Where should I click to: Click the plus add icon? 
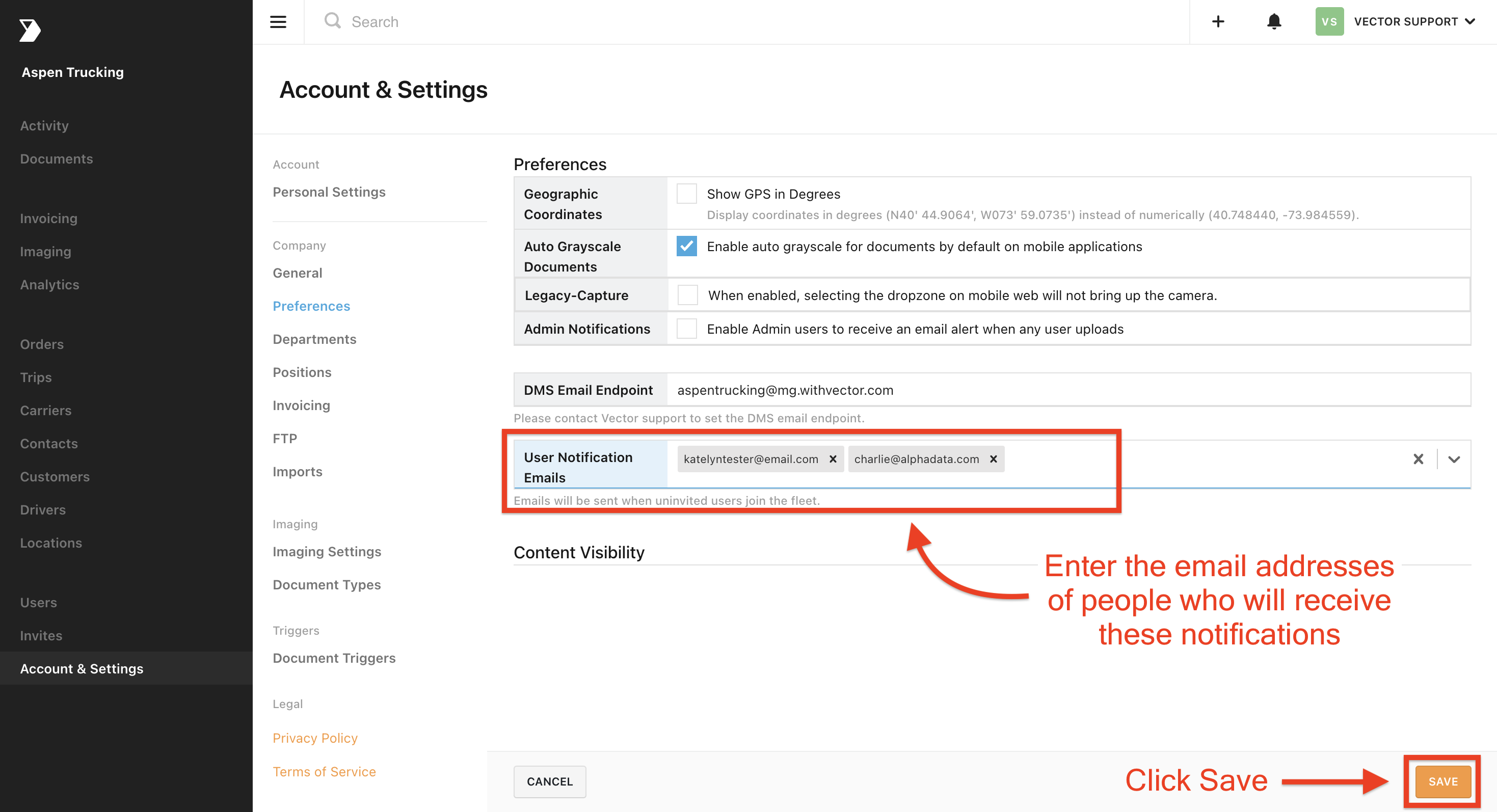point(1218,21)
